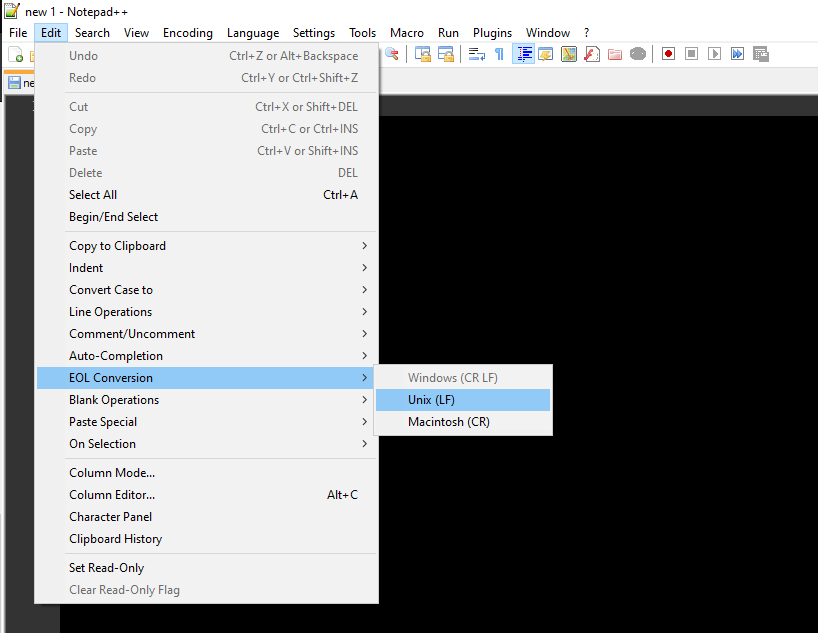Image resolution: width=818 pixels, height=633 pixels.
Task: Enable Set Read-Only for the file
Action: tap(106, 568)
